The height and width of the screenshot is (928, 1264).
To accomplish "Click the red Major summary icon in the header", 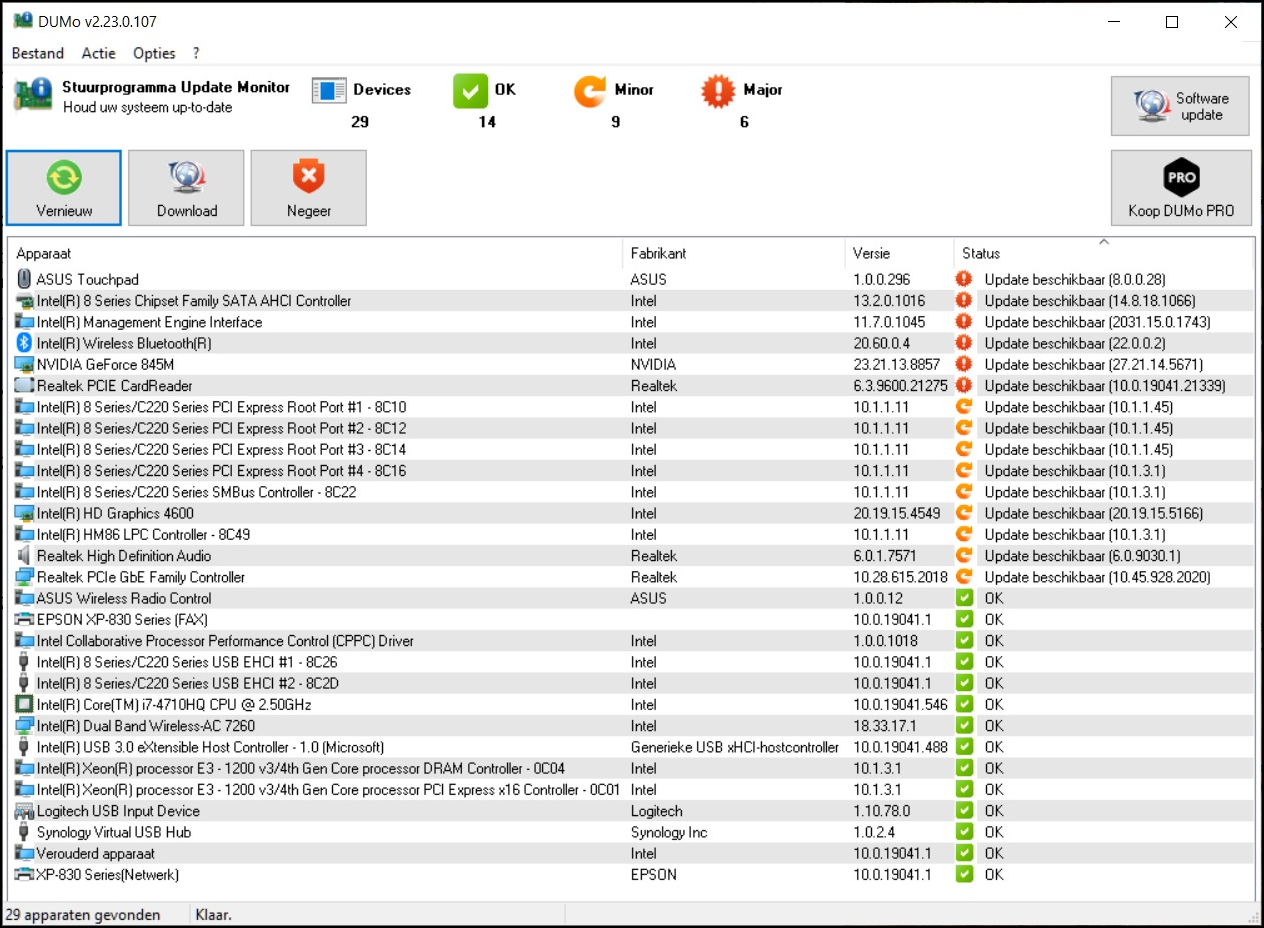I will 718,91.
